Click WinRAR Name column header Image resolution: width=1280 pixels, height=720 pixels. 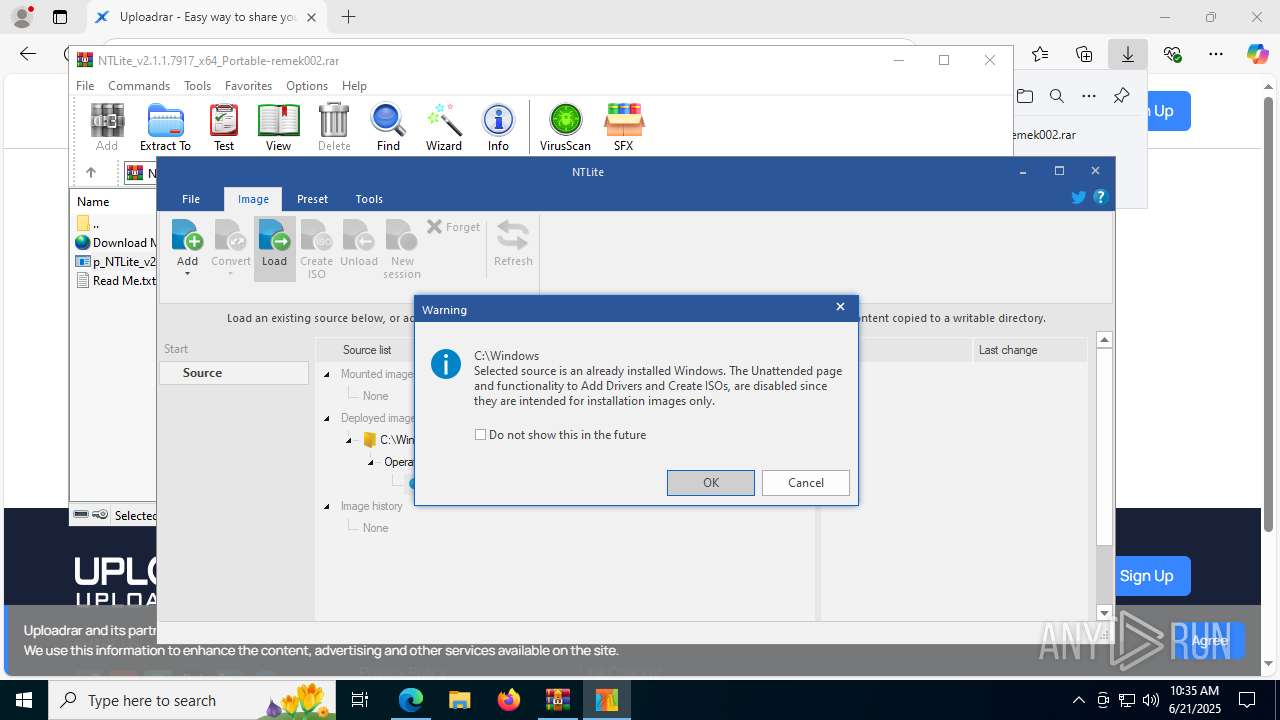point(93,201)
